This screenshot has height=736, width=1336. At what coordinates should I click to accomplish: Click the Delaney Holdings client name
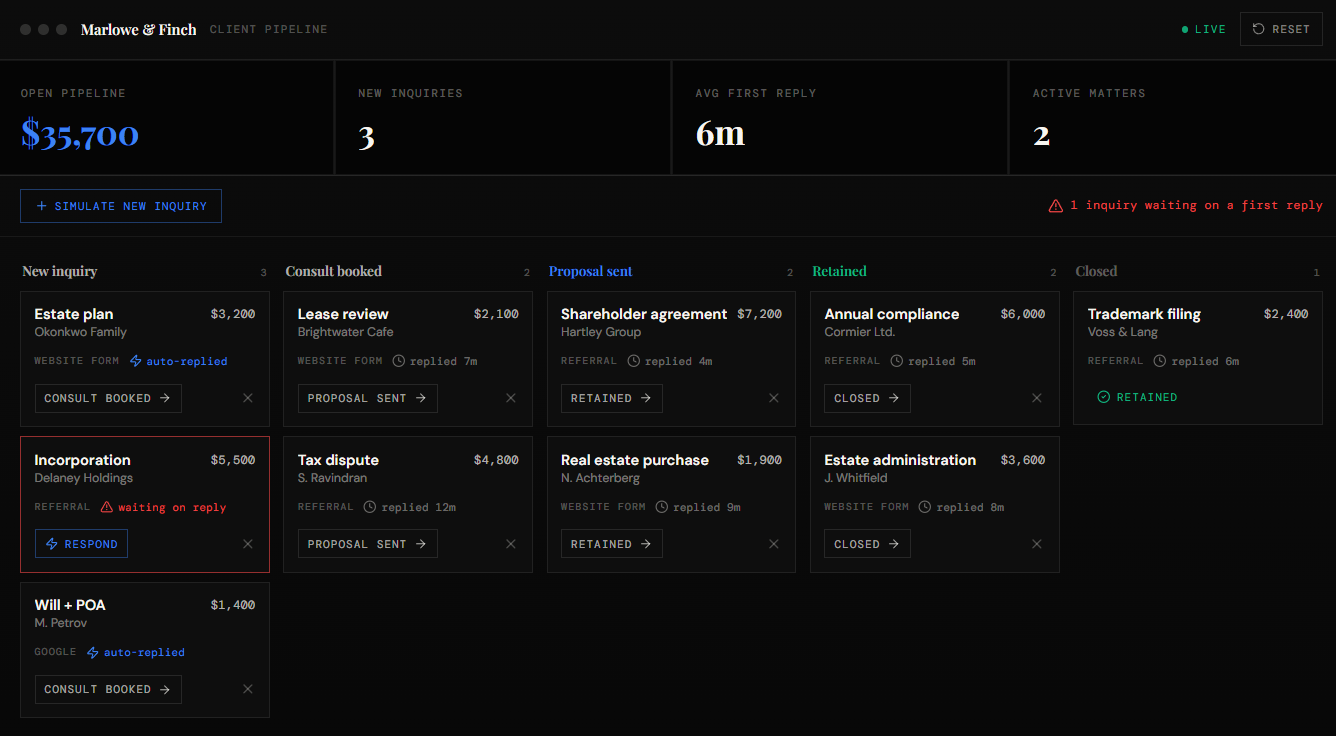pyautogui.click(x=84, y=478)
